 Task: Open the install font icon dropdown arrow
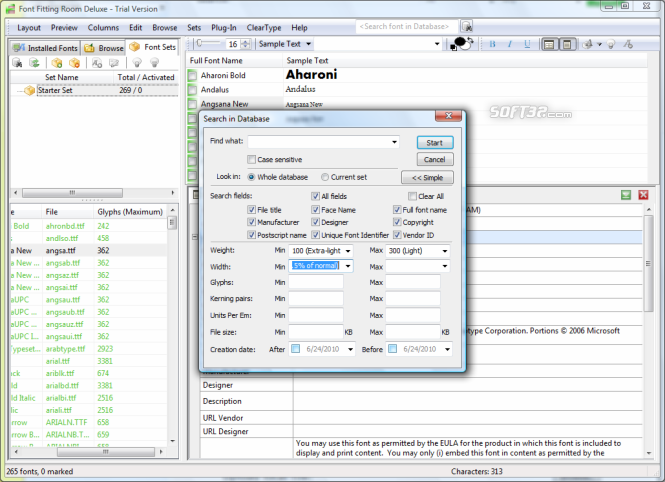tap(599, 44)
